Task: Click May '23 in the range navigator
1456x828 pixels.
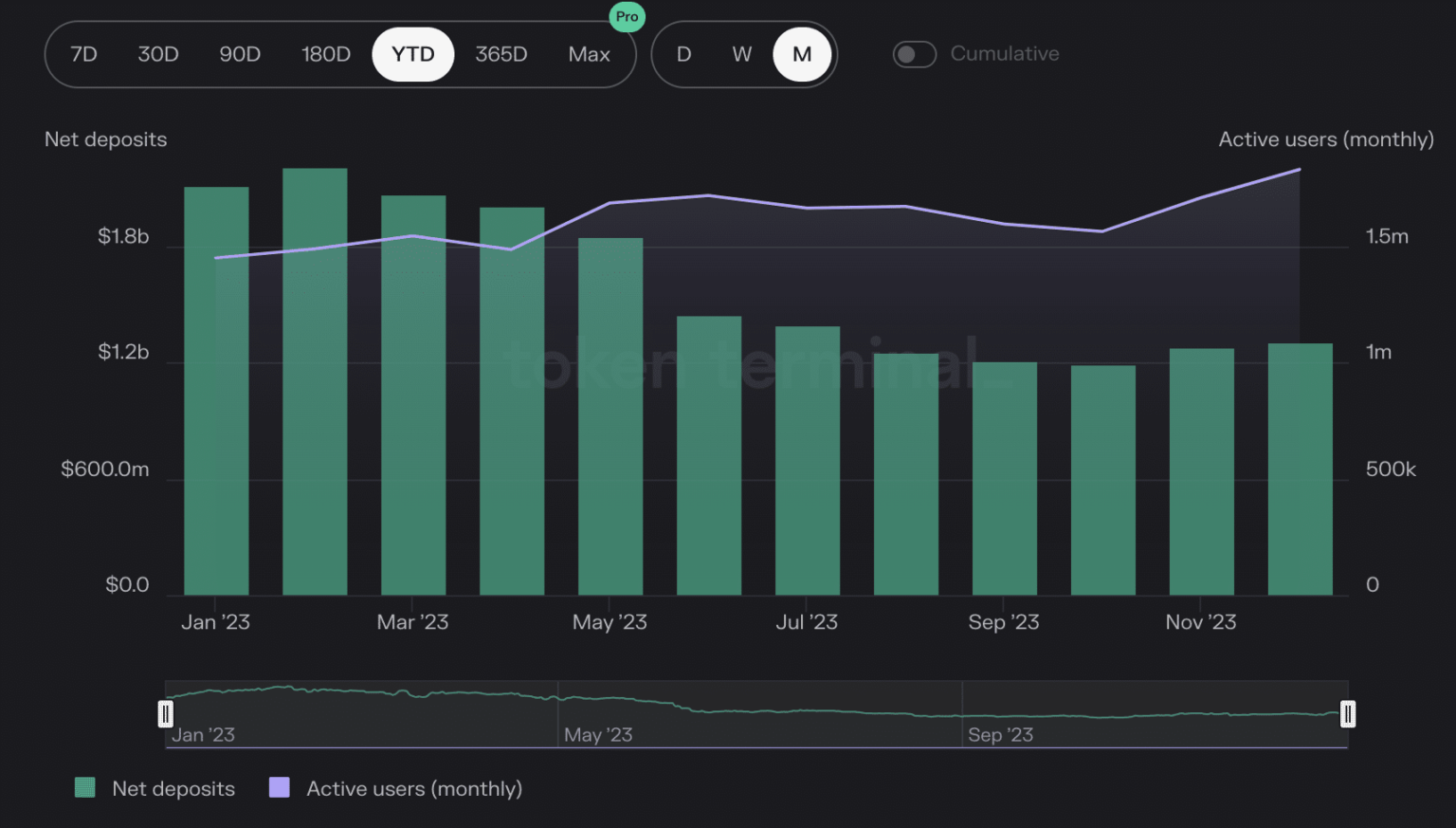Action: coord(597,734)
